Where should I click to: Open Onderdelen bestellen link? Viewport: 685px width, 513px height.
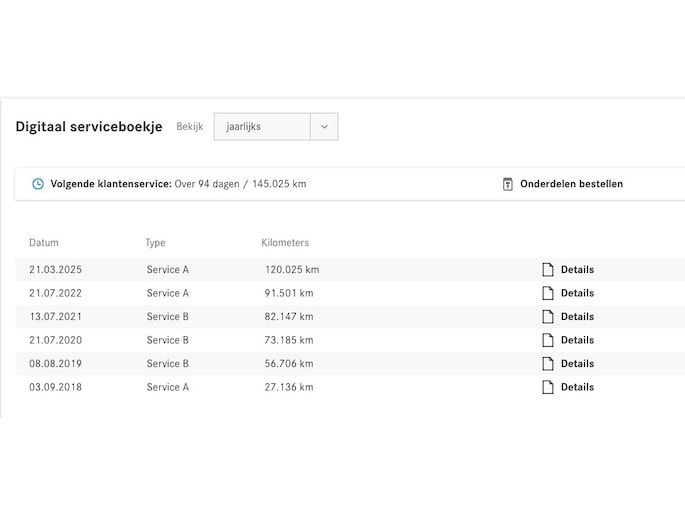pos(571,184)
